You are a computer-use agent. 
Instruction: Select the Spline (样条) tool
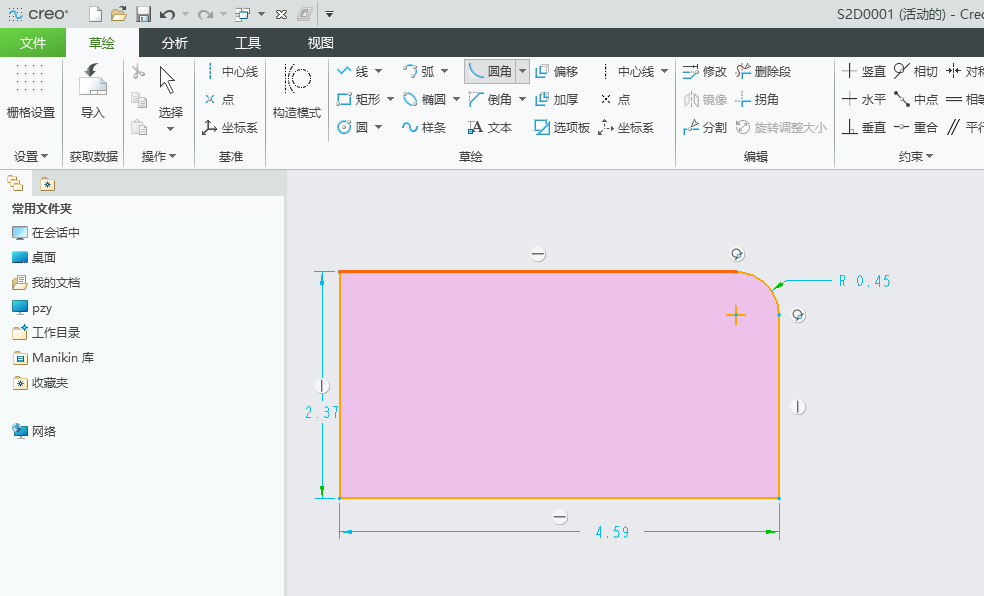click(x=424, y=127)
